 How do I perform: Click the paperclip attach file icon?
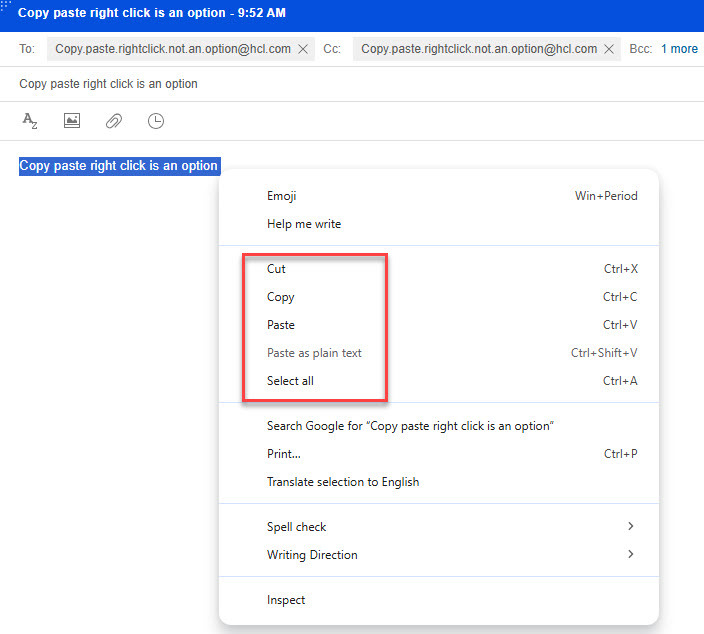[114, 121]
